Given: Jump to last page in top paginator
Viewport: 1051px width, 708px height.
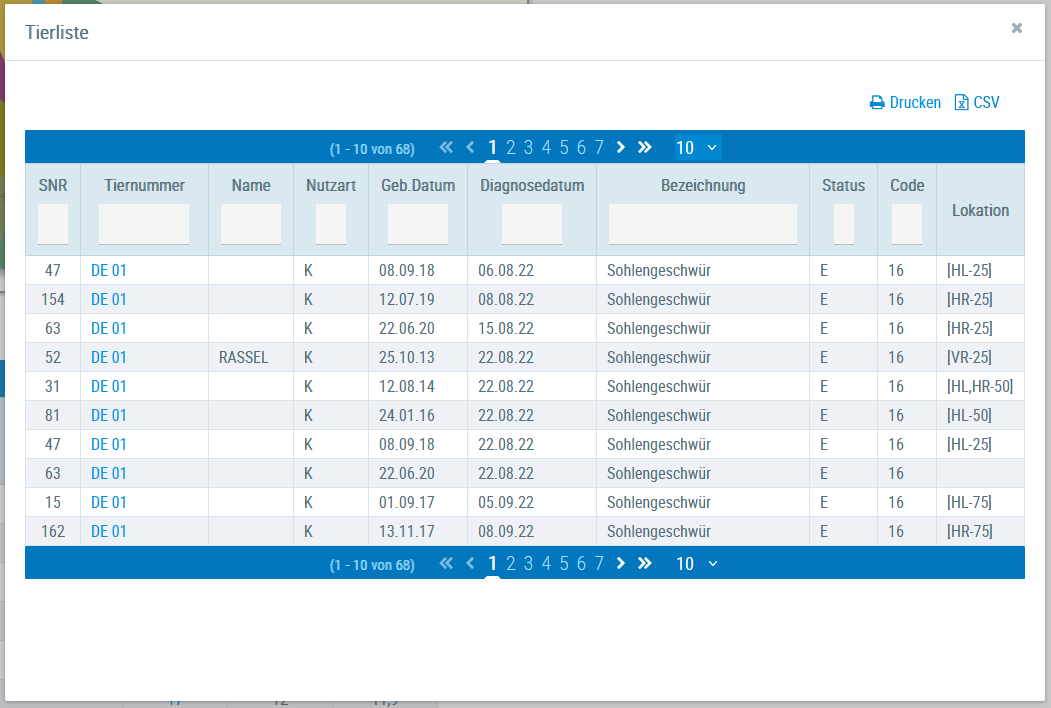Looking at the screenshot, I should point(645,148).
